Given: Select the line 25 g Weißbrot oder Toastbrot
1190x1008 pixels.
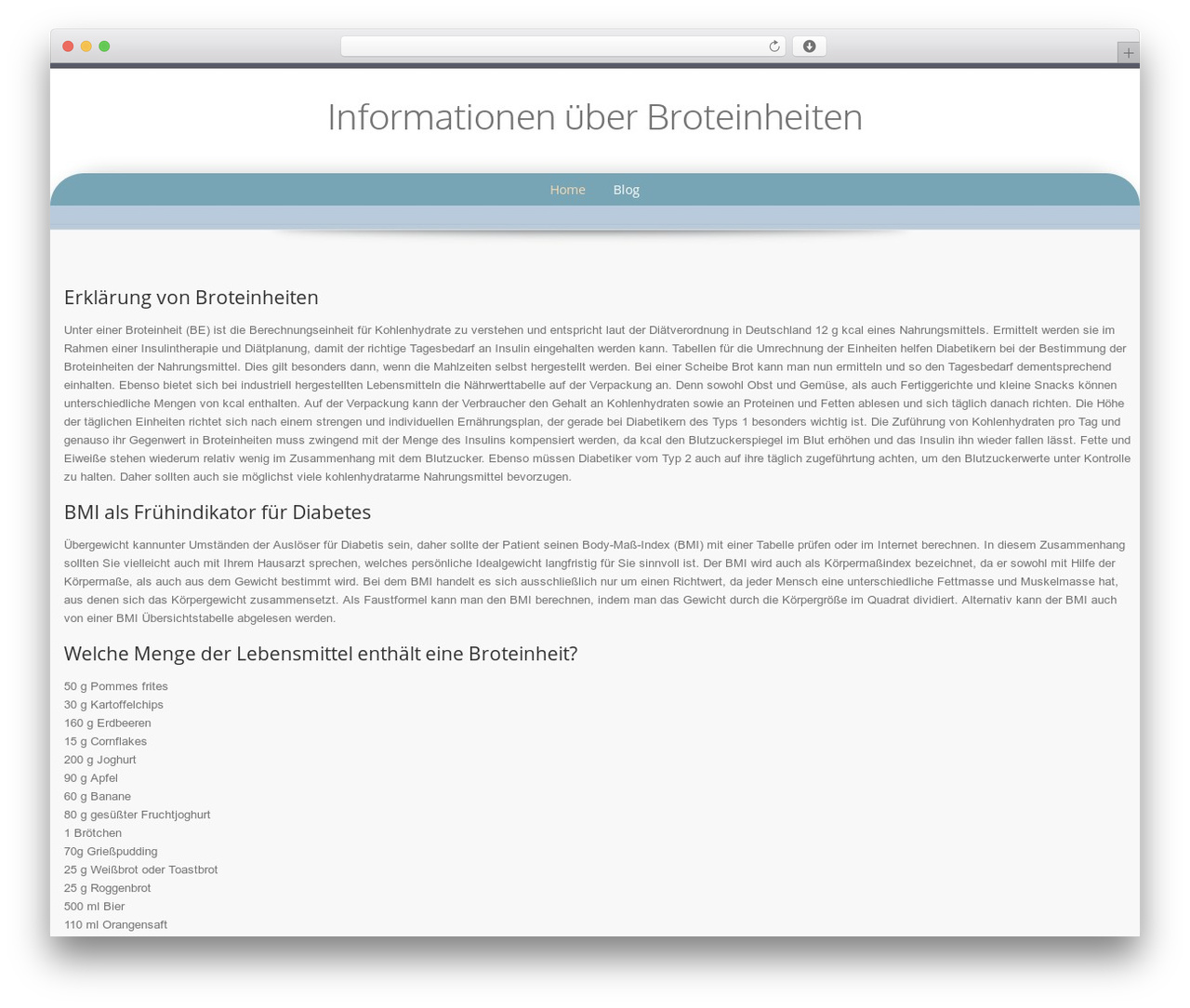Looking at the screenshot, I should pos(141,869).
